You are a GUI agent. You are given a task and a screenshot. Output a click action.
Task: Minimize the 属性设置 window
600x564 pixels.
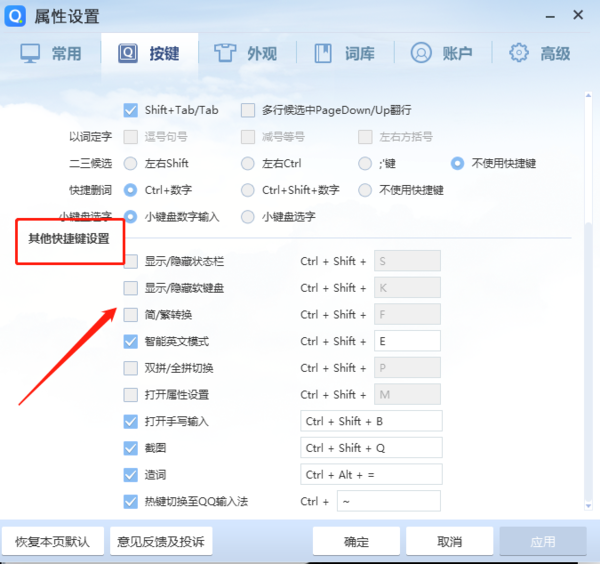point(550,16)
